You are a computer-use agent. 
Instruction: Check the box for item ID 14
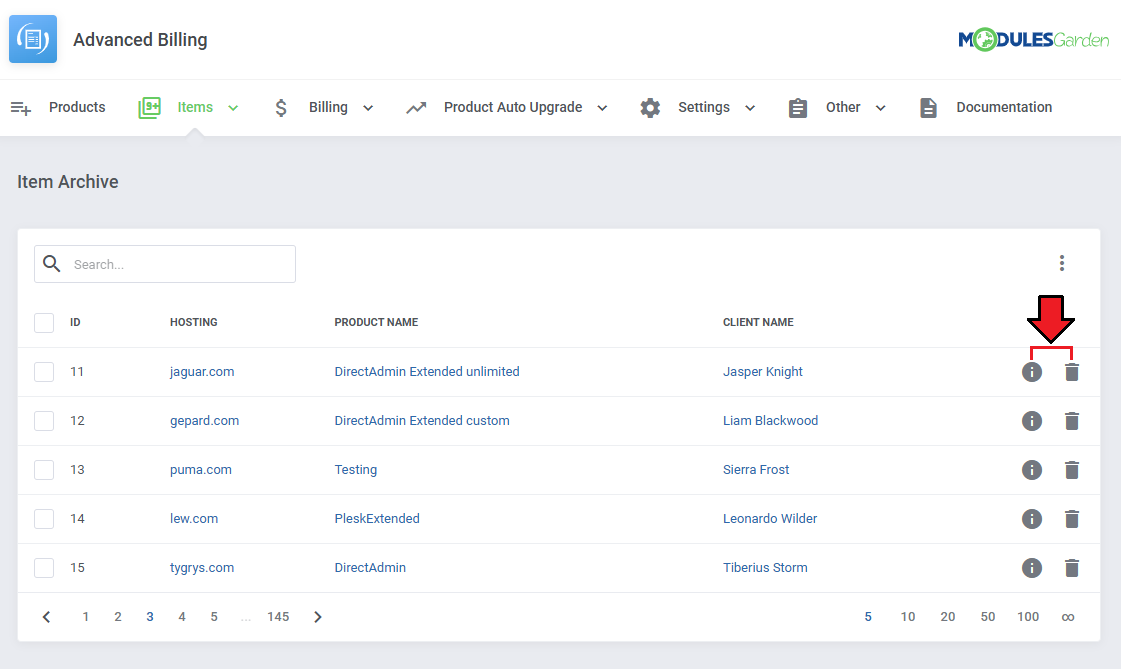point(44,519)
